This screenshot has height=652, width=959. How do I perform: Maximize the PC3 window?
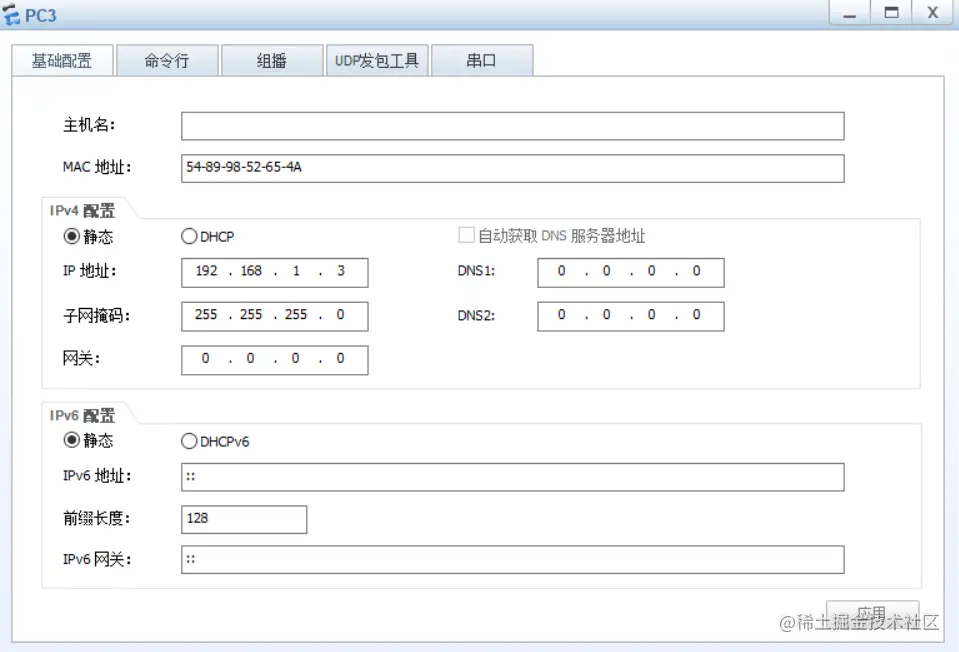coord(891,13)
